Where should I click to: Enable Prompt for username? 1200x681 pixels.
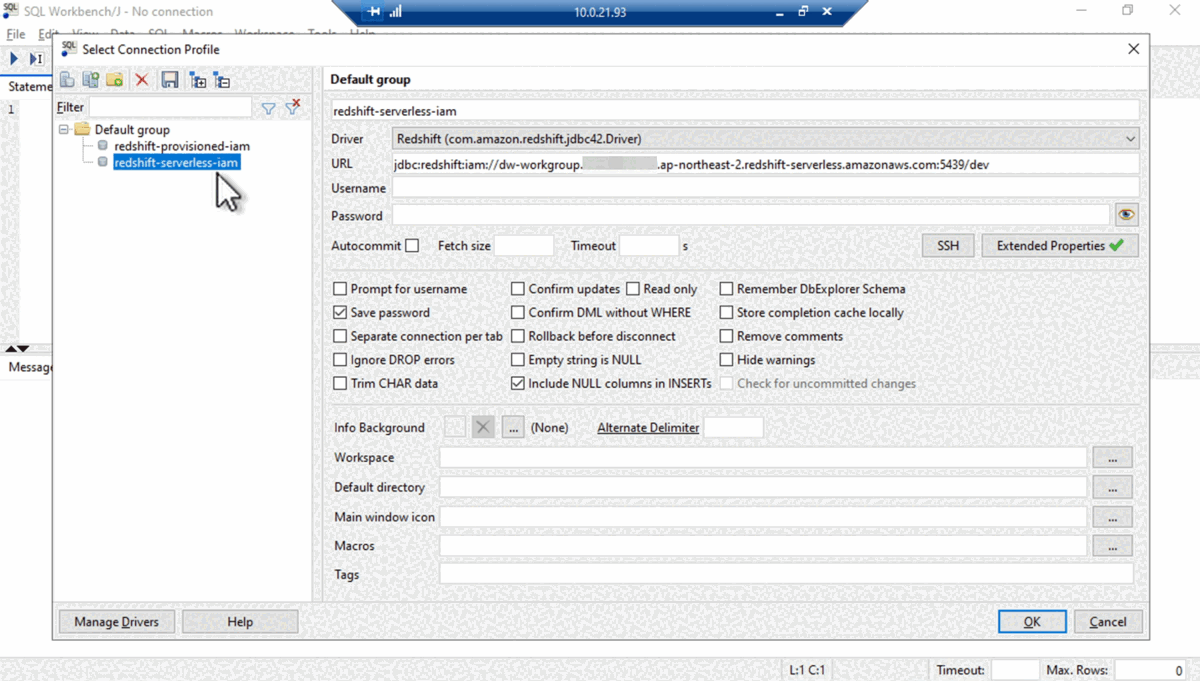point(340,289)
